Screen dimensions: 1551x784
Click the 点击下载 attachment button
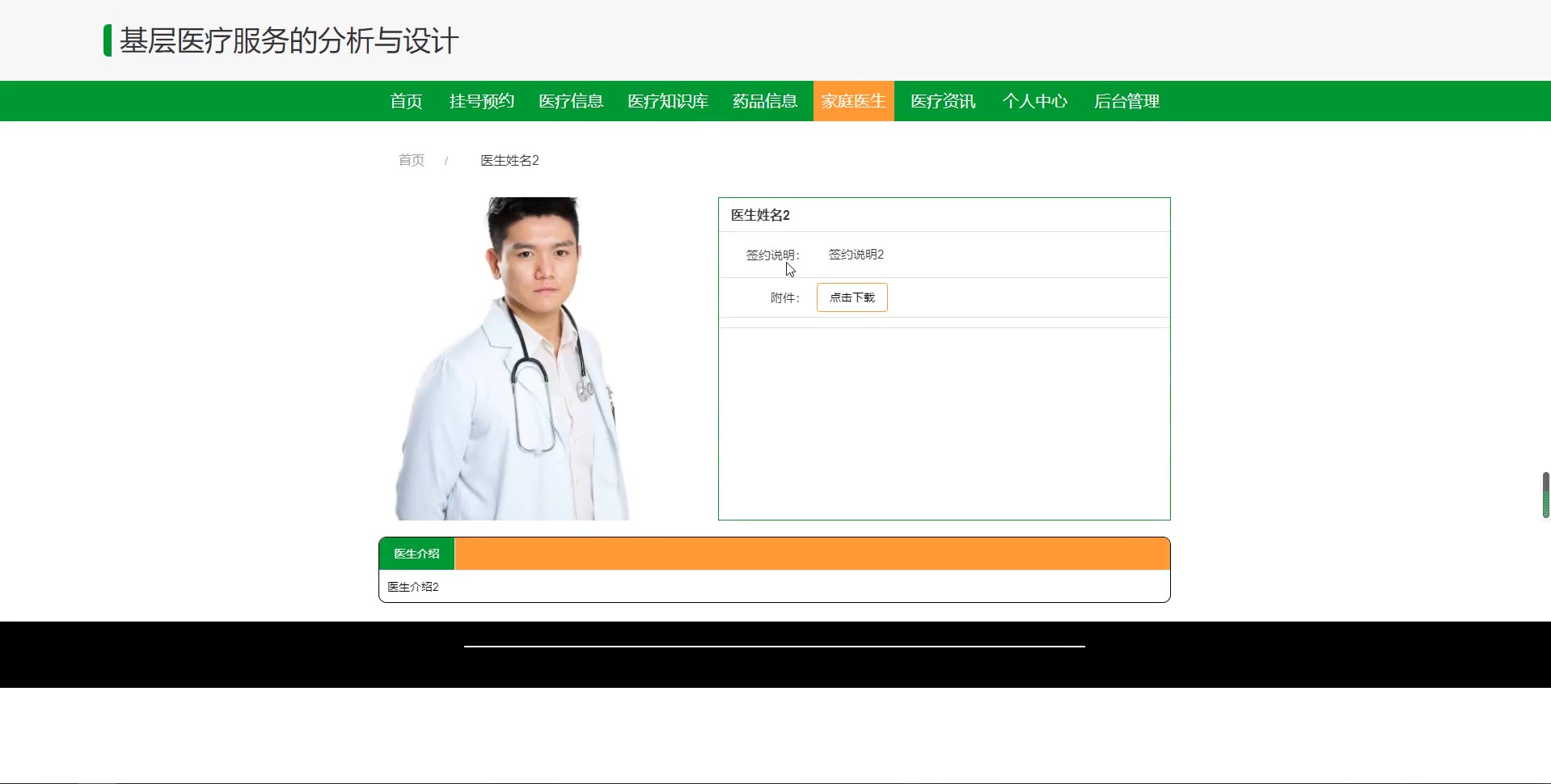click(852, 297)
